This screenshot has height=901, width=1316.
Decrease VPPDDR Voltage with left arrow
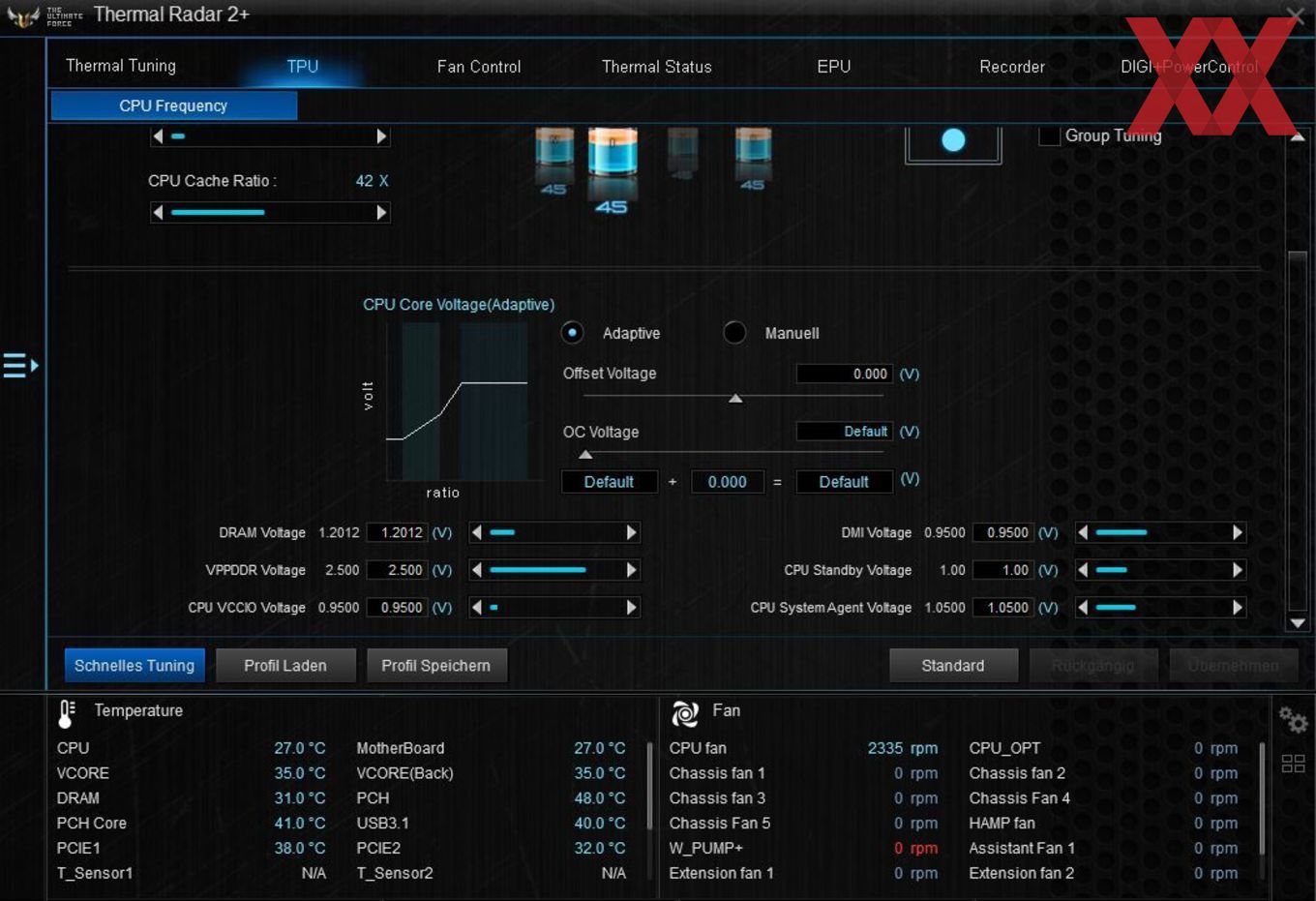tap(476, 570)
